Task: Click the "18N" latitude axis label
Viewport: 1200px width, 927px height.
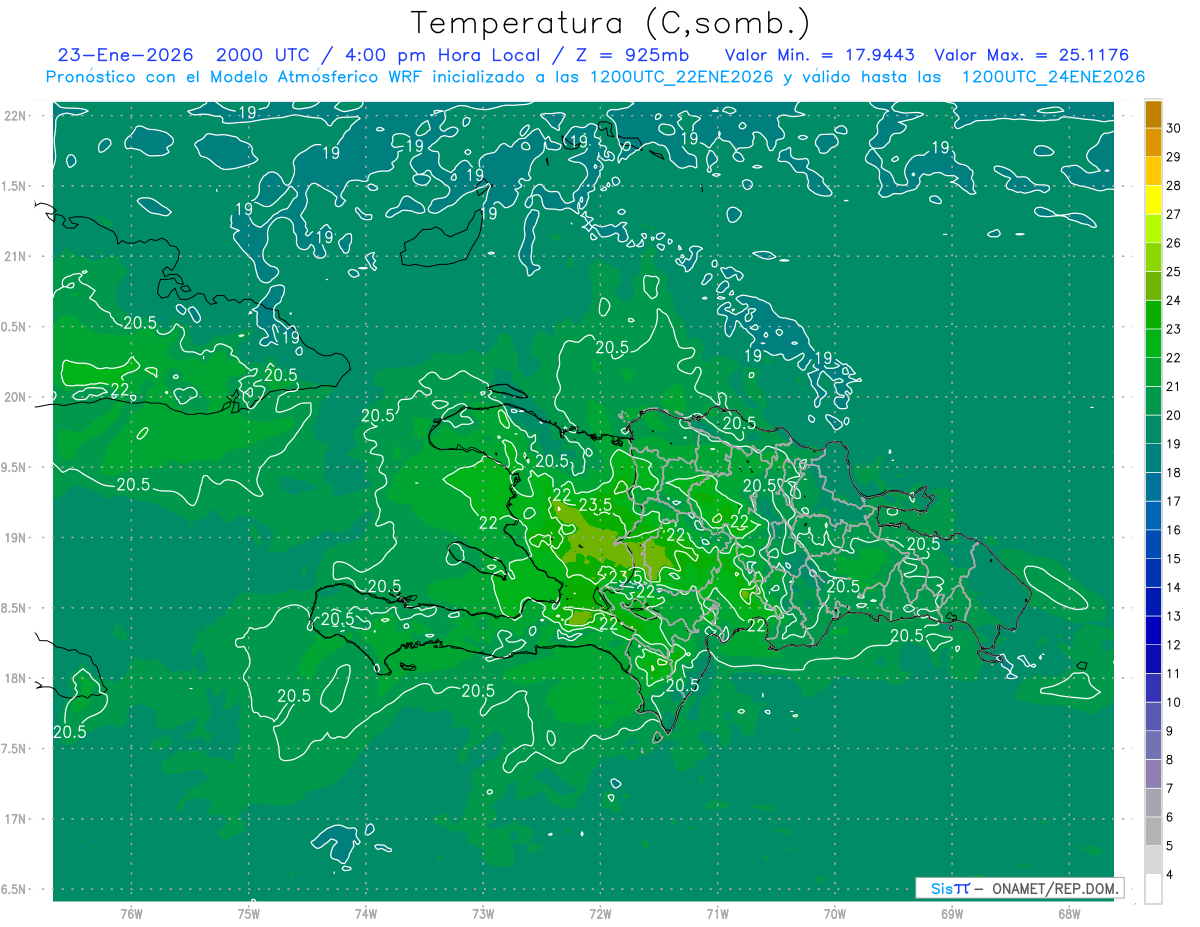Action: click(16, 678)
